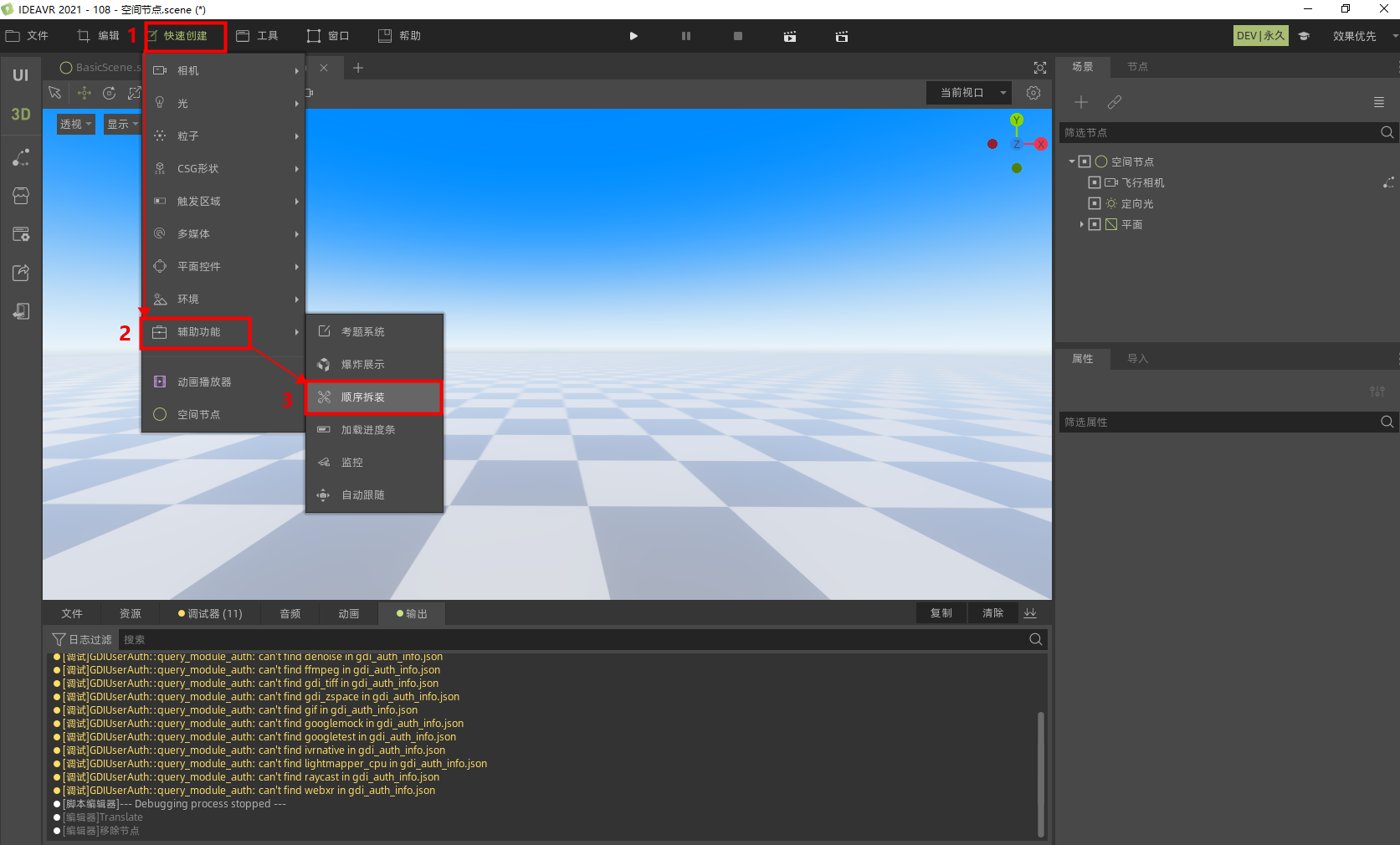Click the second clapperboard custom-scene icon
The width and height of the screenshot is (1400, 845).
tap(842, 36)
